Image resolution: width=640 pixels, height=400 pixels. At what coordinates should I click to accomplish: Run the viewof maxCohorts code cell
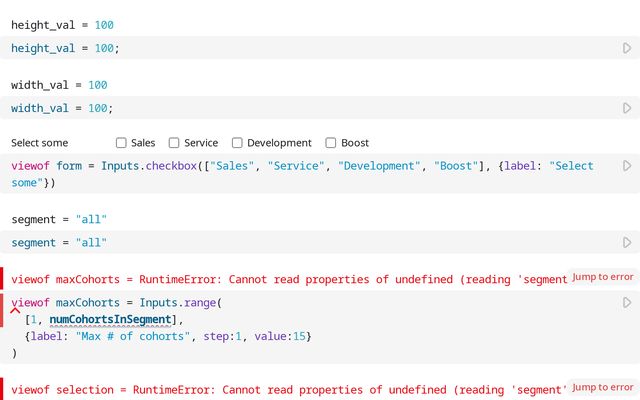point(627,302)
